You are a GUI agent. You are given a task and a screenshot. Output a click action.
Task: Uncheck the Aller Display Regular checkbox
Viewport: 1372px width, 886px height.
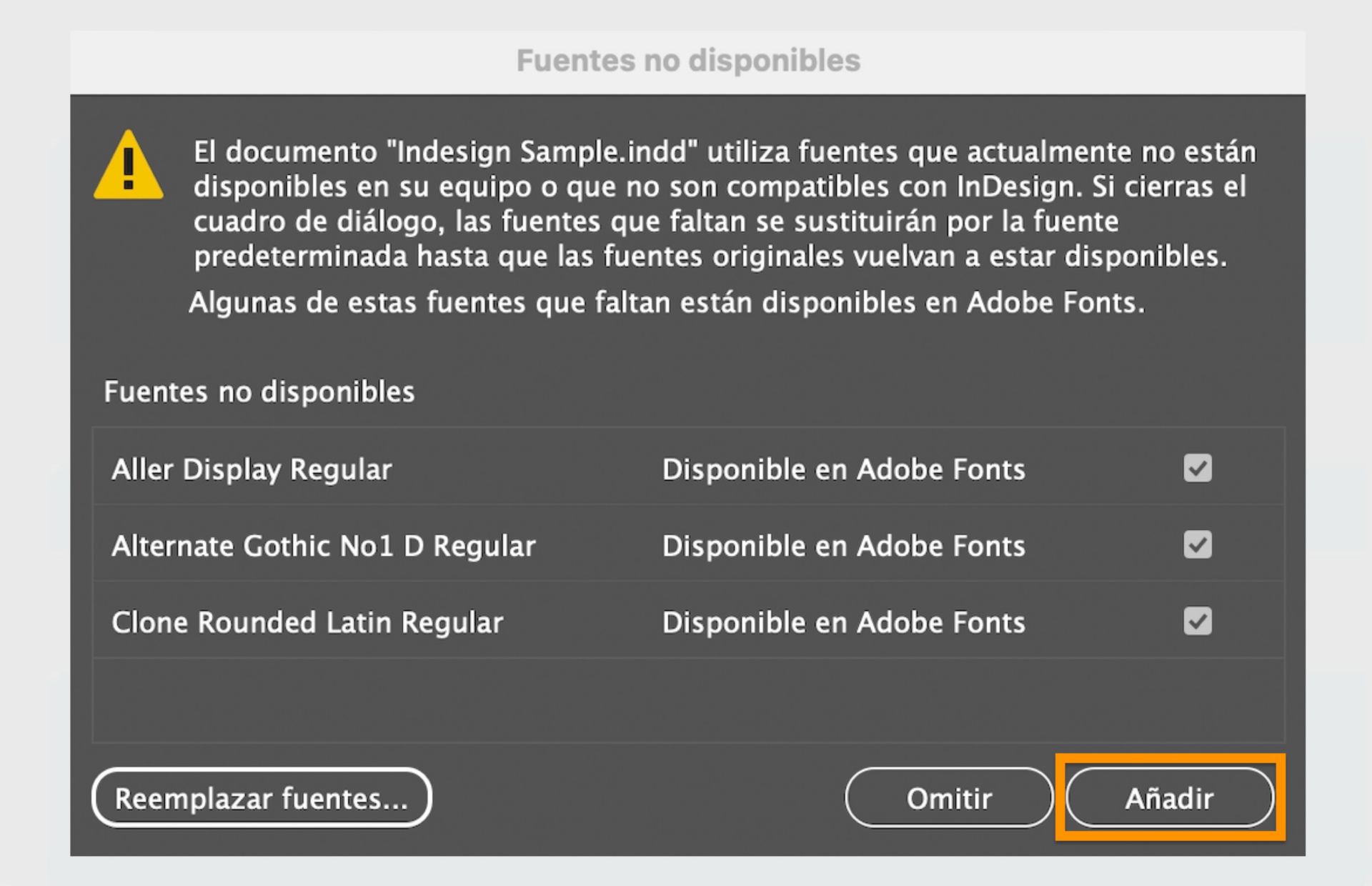pos(1198,469)
